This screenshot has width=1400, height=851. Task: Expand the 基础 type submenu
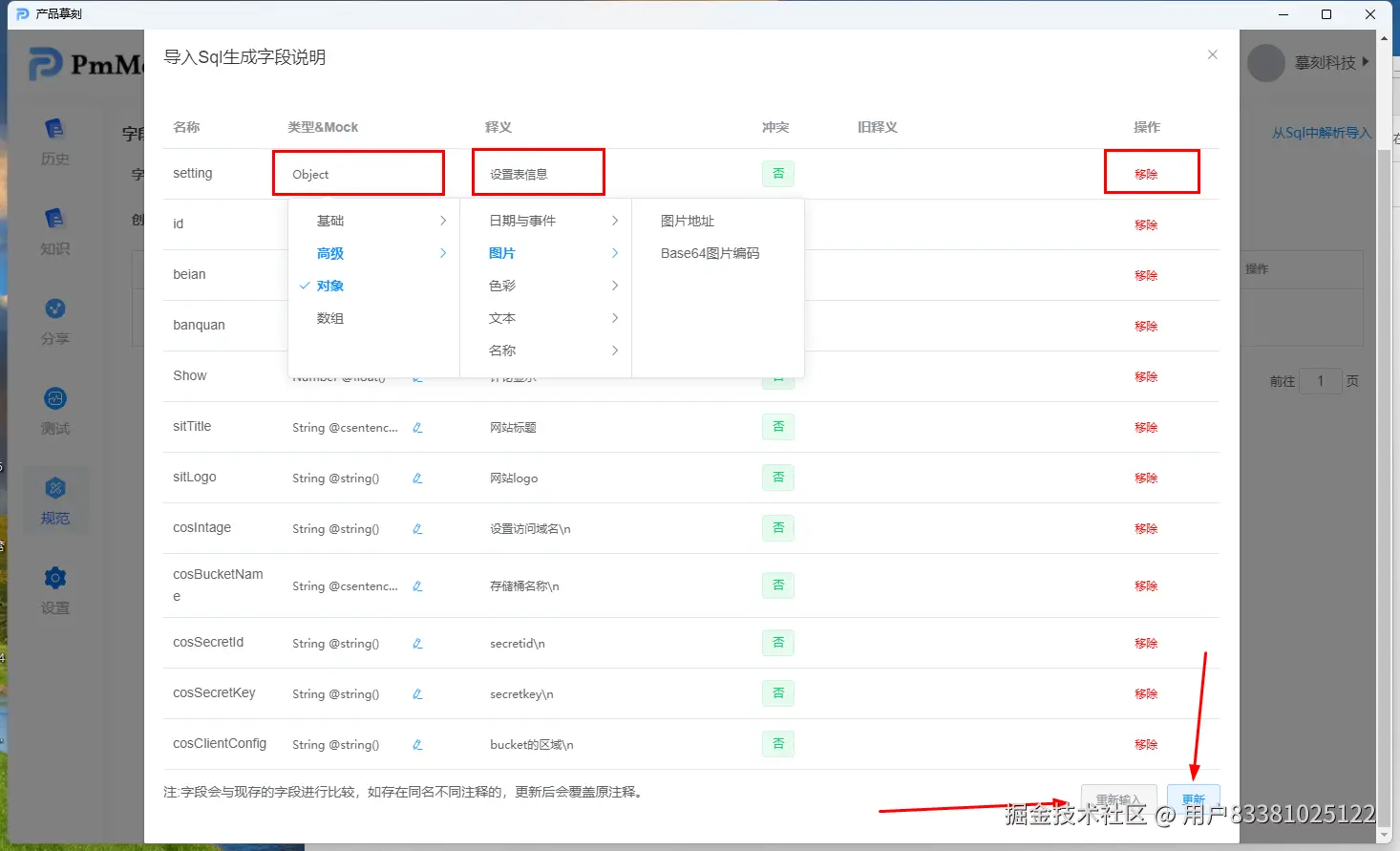[x=373, y=221]
